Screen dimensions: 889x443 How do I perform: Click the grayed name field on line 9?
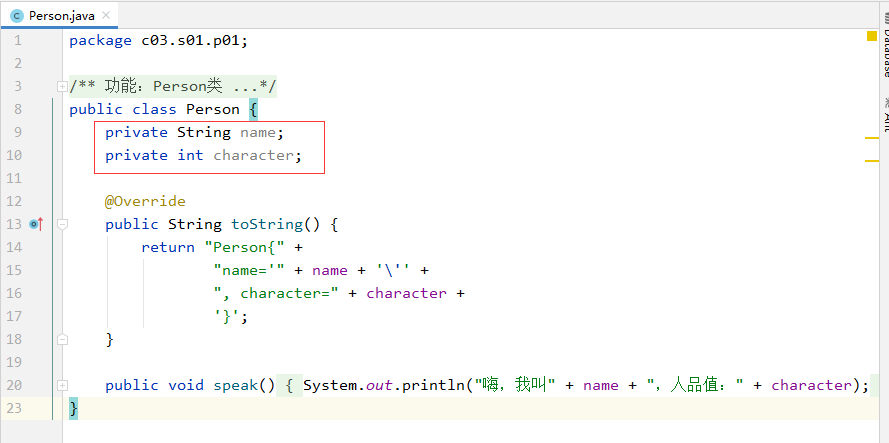(258, 133)
